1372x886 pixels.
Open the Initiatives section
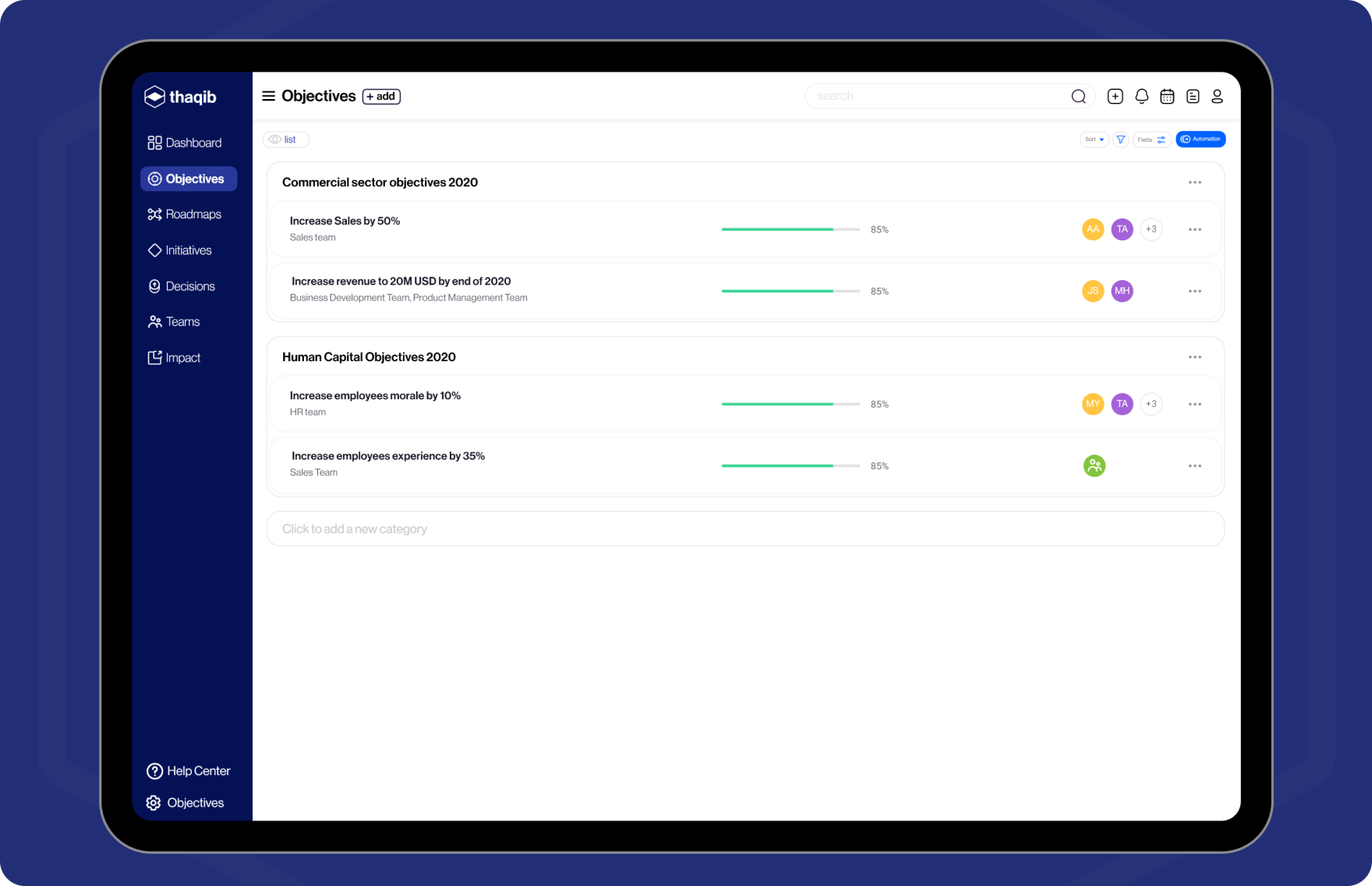tap(180, 250)
